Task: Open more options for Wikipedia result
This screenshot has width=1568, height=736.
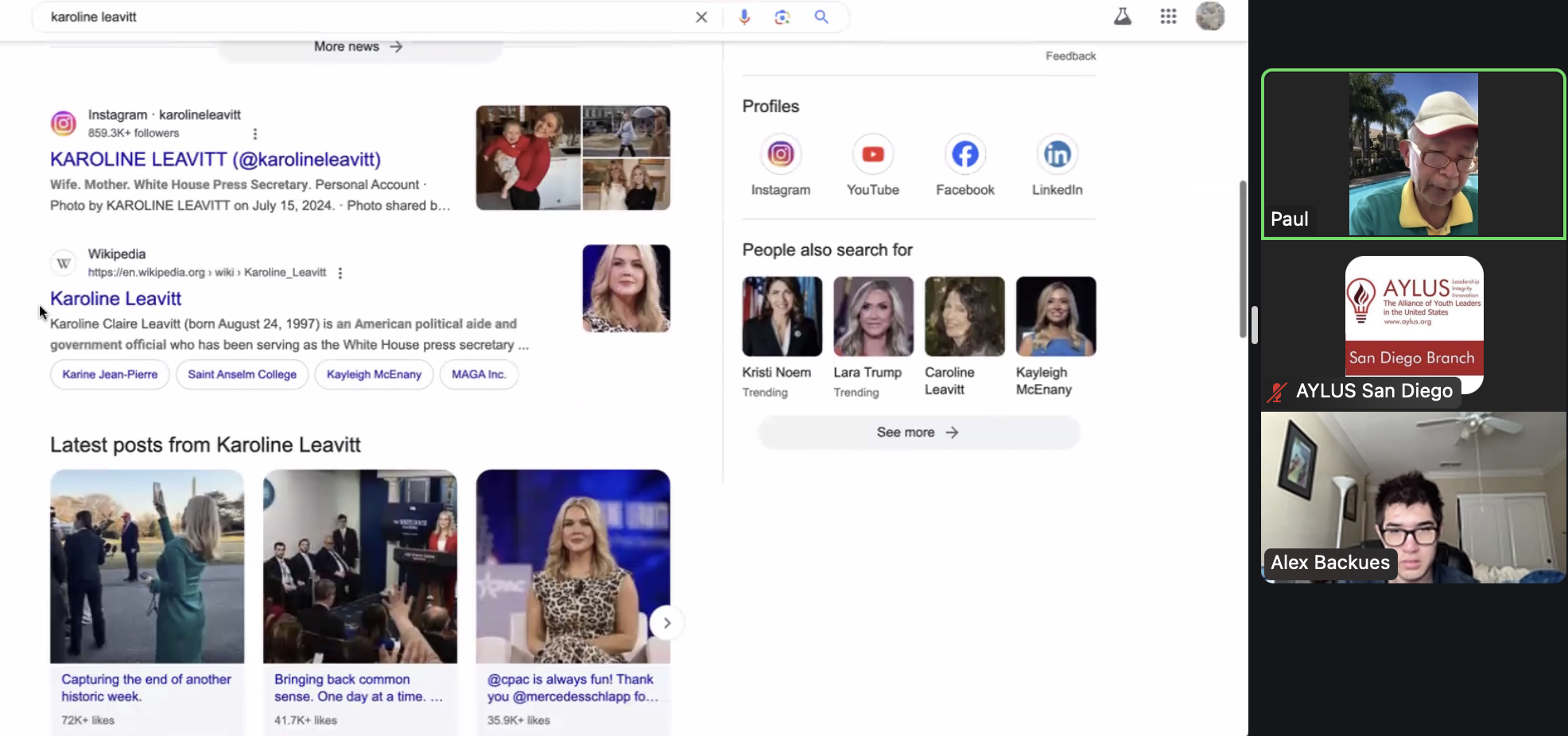Action: [340, 273]
